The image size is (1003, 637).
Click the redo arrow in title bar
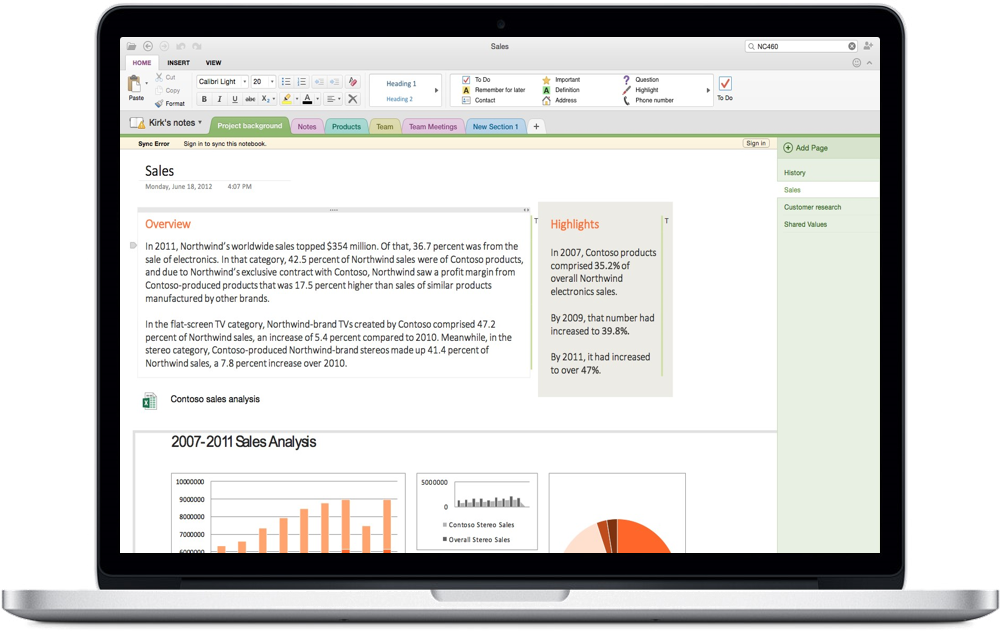[197, 46]
